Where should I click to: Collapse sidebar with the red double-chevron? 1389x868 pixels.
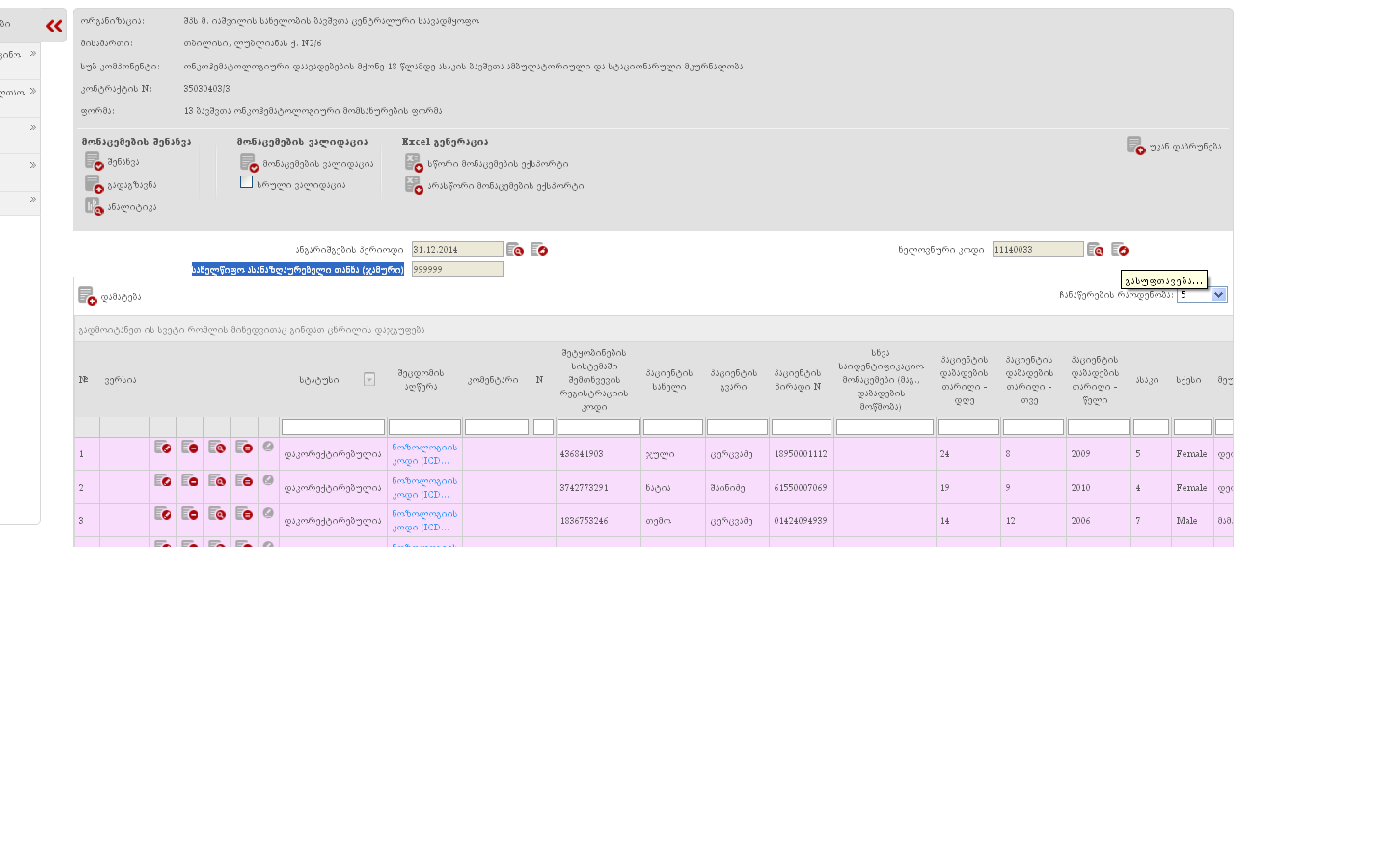click(54, 26)
